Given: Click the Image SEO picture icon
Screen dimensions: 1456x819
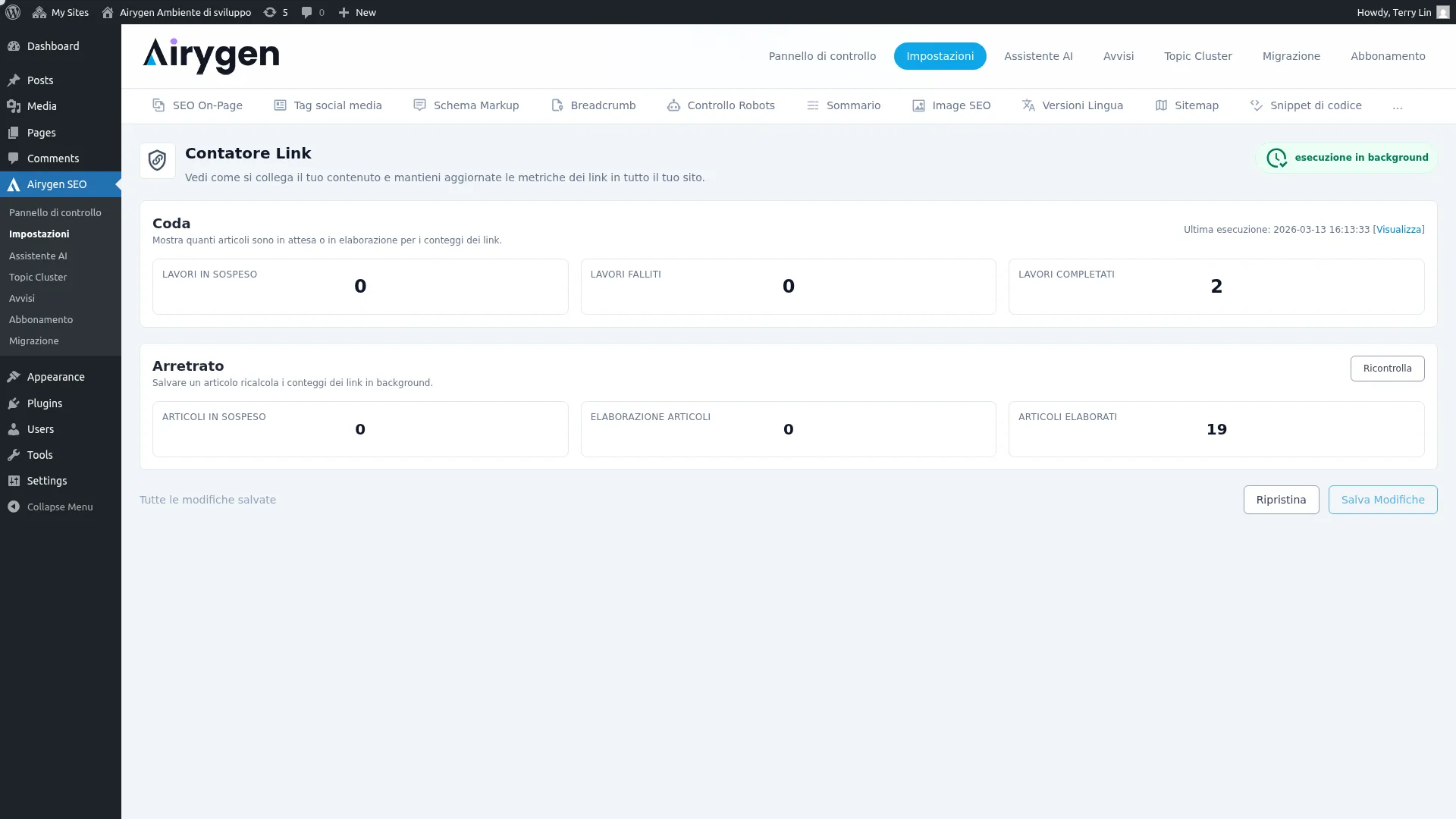Looking at the screenshot, I should pos(918,105).
